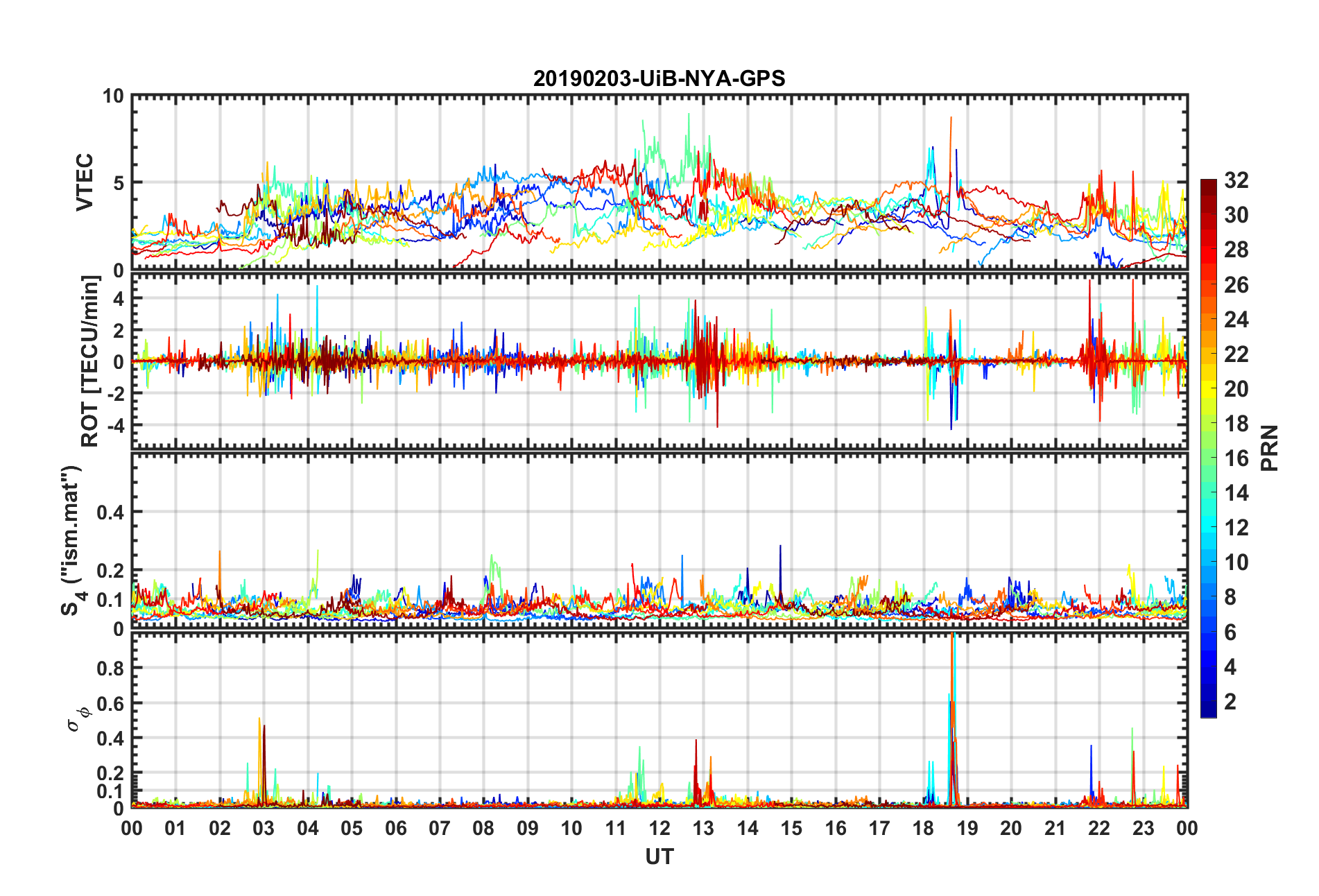Image resolution: width=1319 pixels, height=896 pixels.
Task: Click colorbar tick label 22
Action: [x=1236, y=354]
